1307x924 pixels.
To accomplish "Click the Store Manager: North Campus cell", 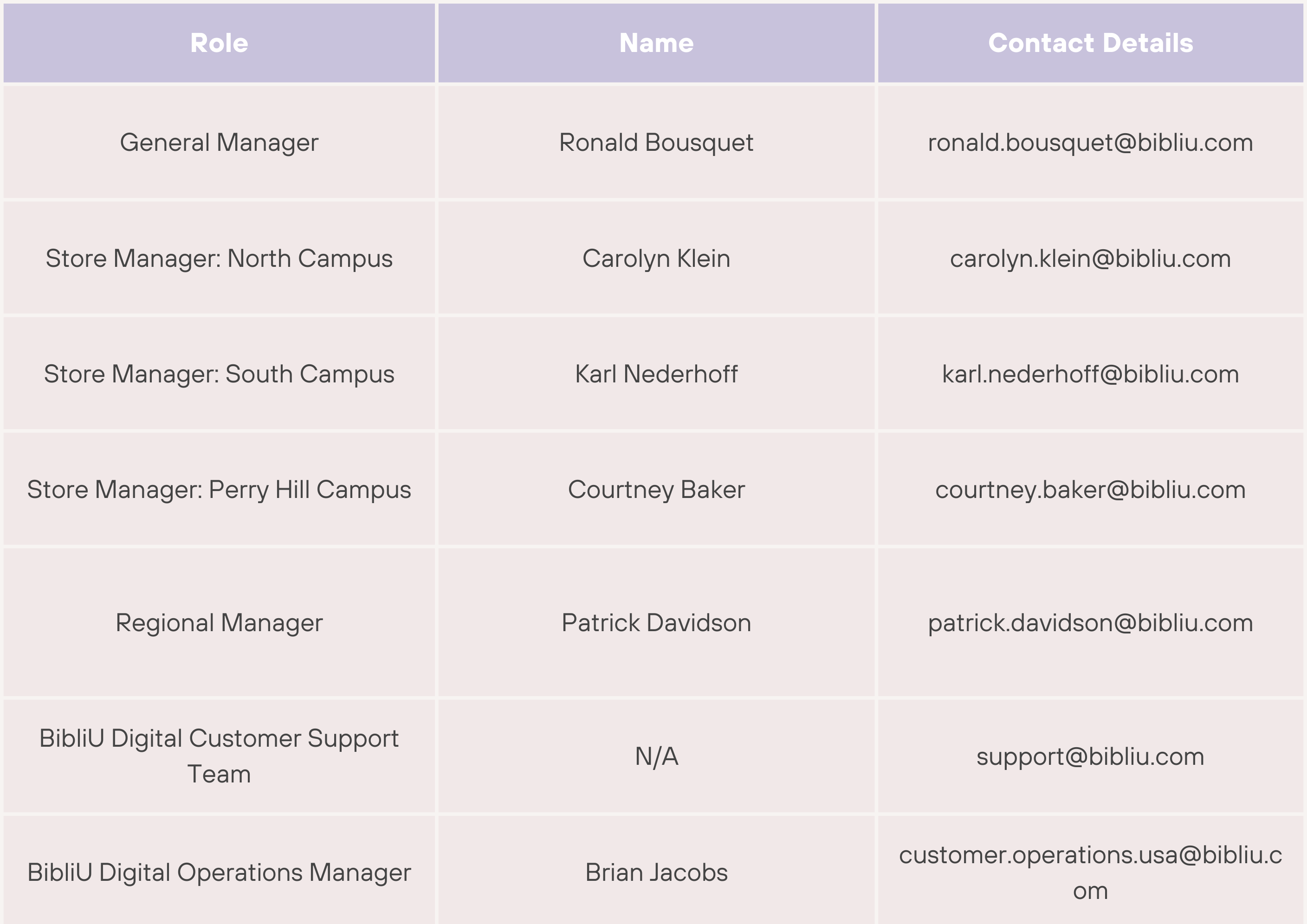I will click(219, 258).
